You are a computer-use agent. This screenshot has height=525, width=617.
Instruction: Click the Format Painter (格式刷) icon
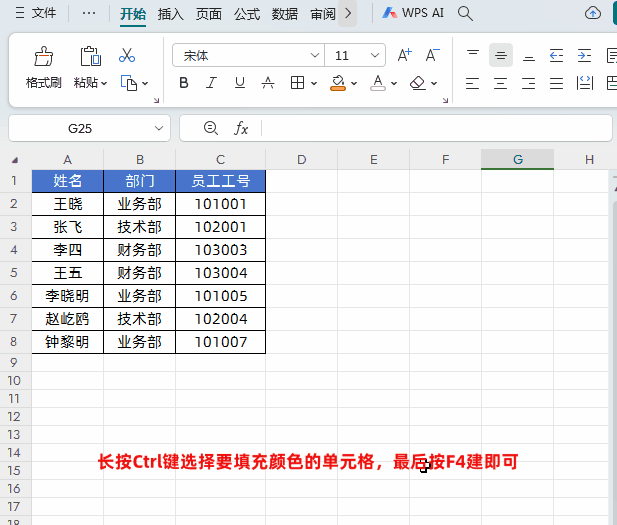44,56
